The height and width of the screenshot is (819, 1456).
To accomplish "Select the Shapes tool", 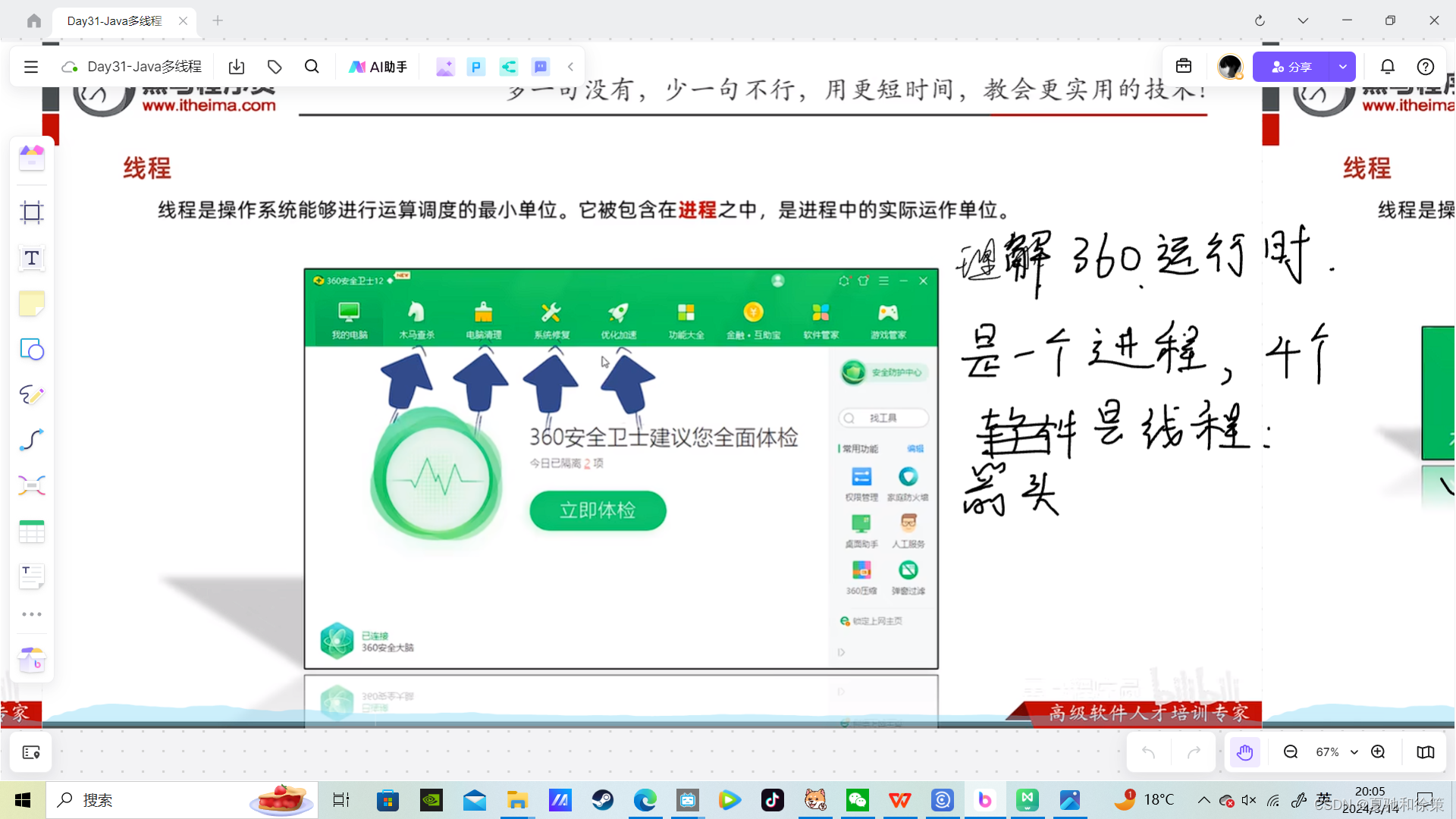I will (x=31, y=349).
